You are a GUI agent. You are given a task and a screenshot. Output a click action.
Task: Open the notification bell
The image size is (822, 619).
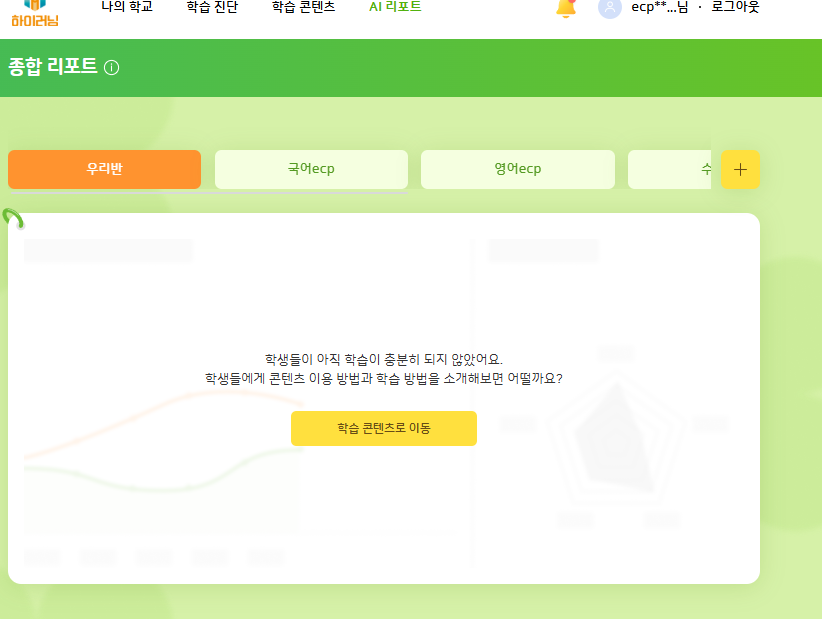[x=566, y=8]
